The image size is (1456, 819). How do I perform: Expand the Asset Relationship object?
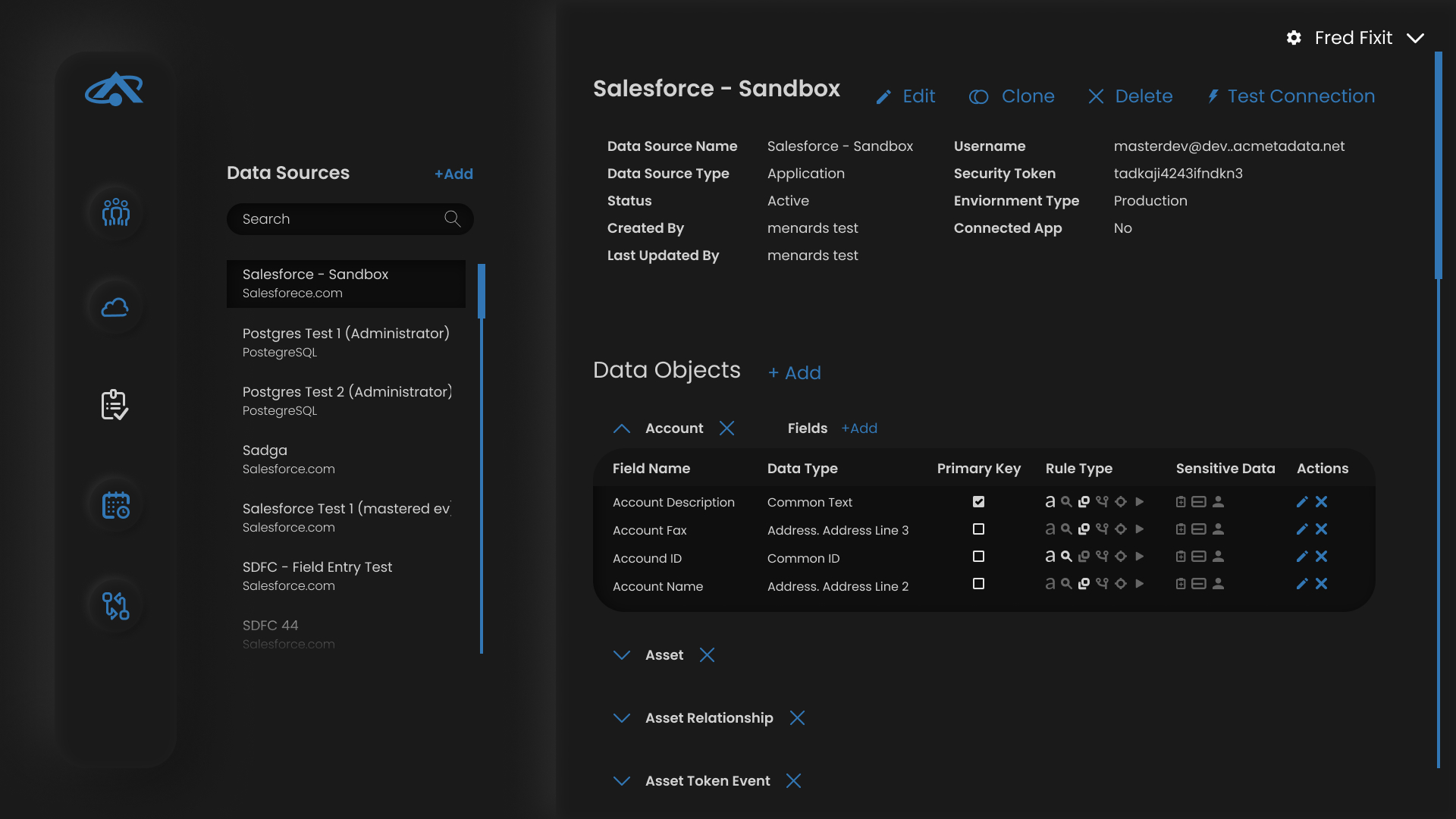point(622,718)
